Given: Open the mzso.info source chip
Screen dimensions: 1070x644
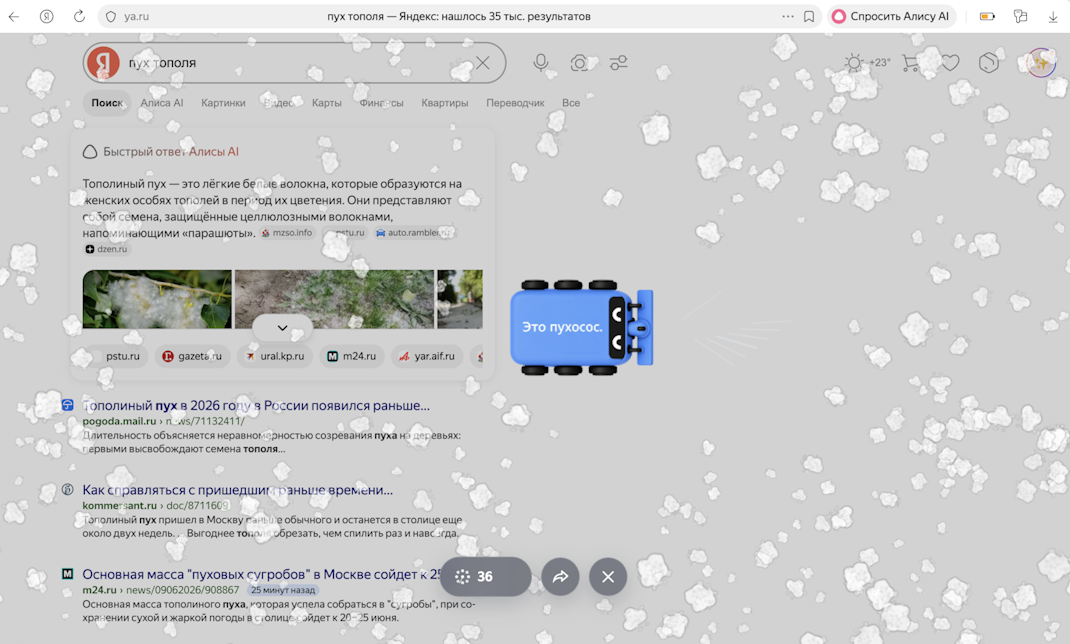Looking at the screenshot, I should (x=287, y=233).
